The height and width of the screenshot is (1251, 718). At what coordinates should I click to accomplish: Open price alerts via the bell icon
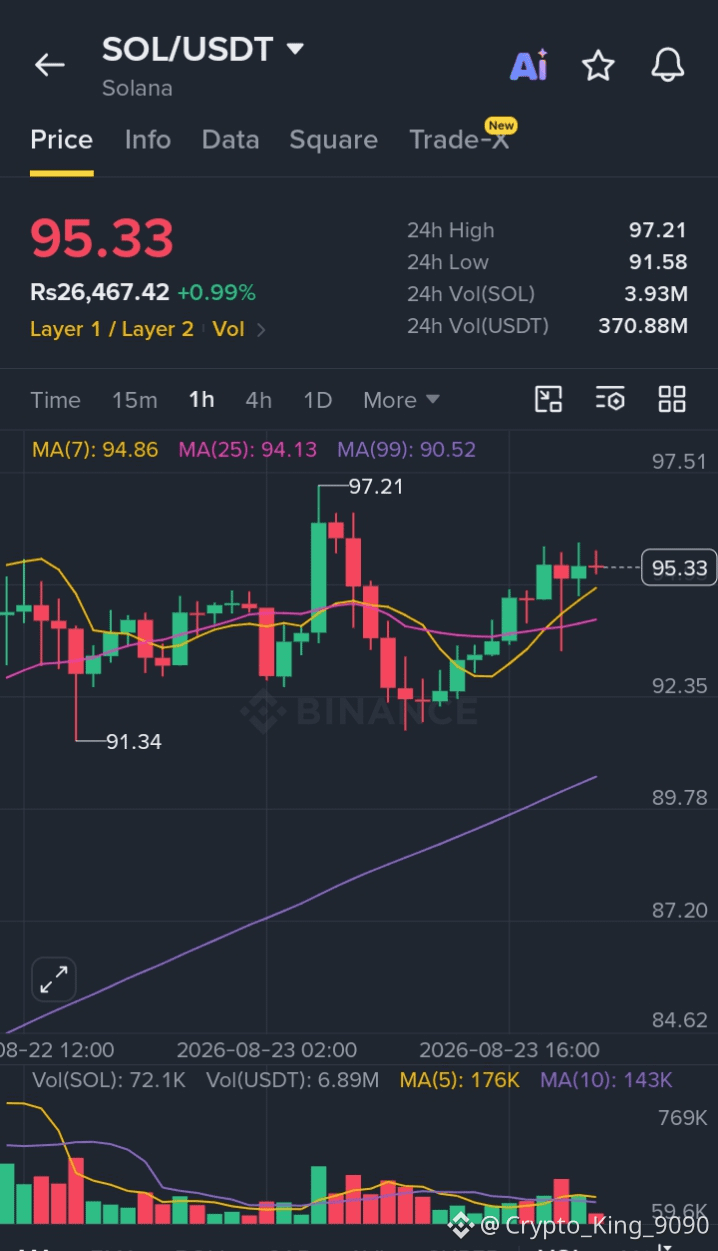click(x=667, y=65)
